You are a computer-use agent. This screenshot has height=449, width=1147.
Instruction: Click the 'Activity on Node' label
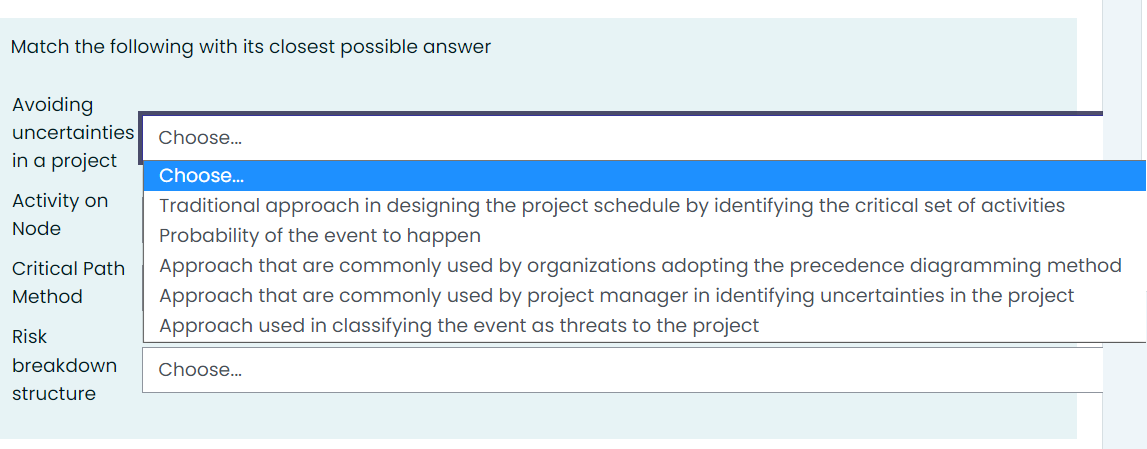pos(60,214)
